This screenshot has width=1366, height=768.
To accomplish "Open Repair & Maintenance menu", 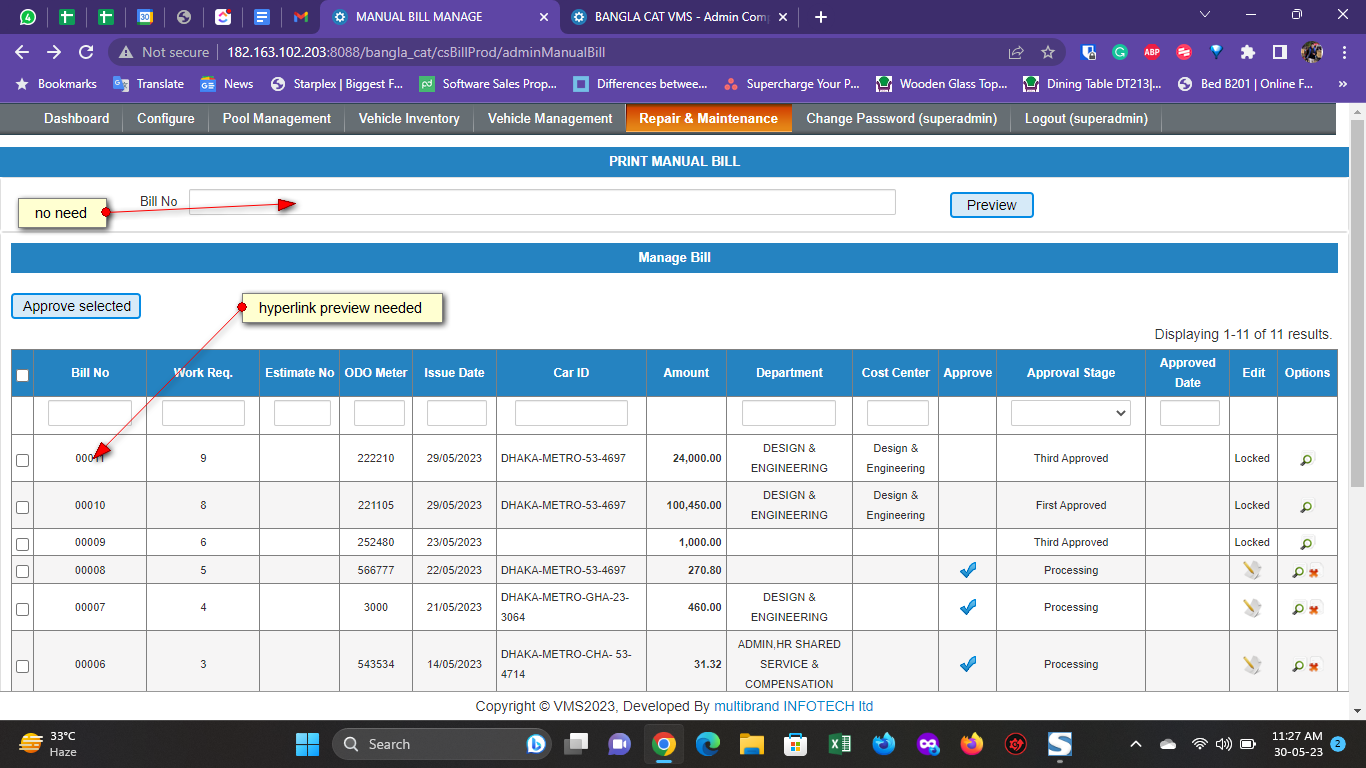I will click(x=708, y=118).
